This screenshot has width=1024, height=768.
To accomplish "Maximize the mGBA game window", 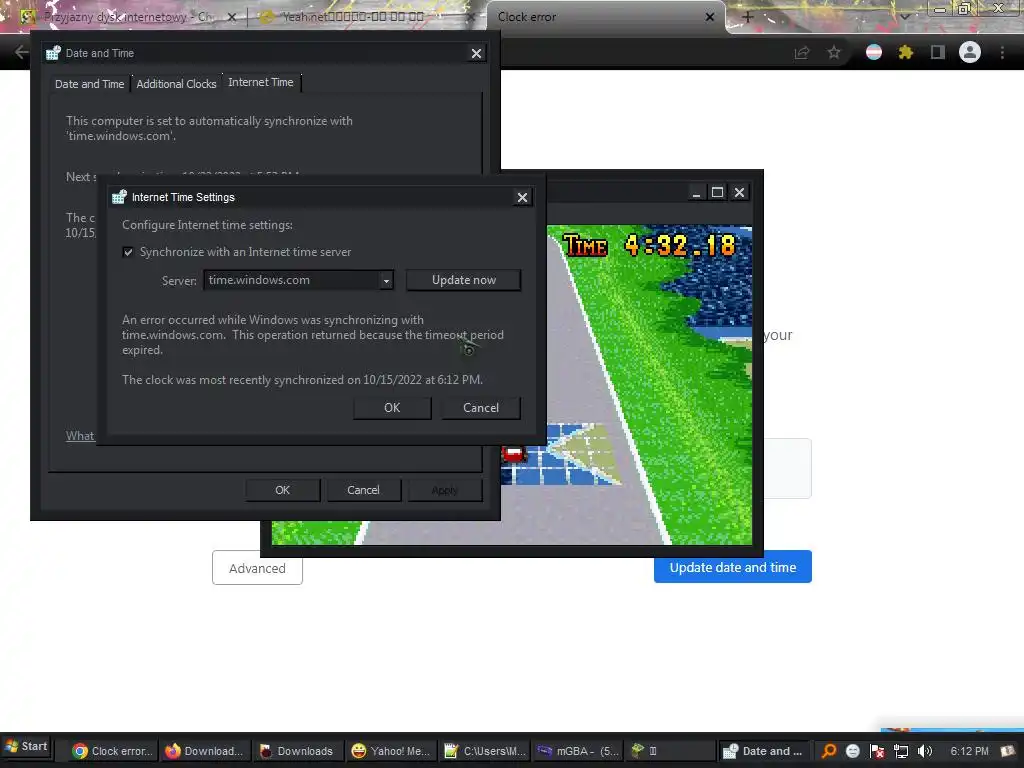I will click(x=717, y=193).
